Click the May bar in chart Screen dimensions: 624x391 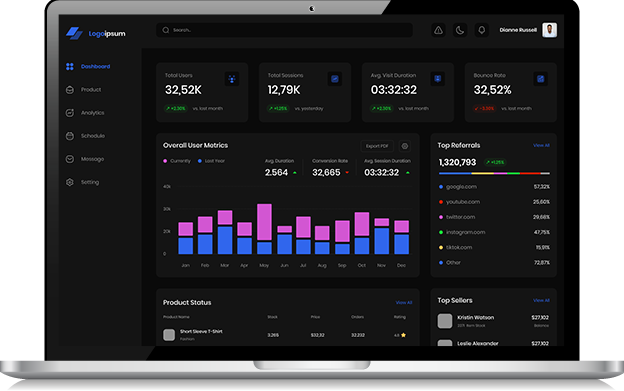(264, 229)
